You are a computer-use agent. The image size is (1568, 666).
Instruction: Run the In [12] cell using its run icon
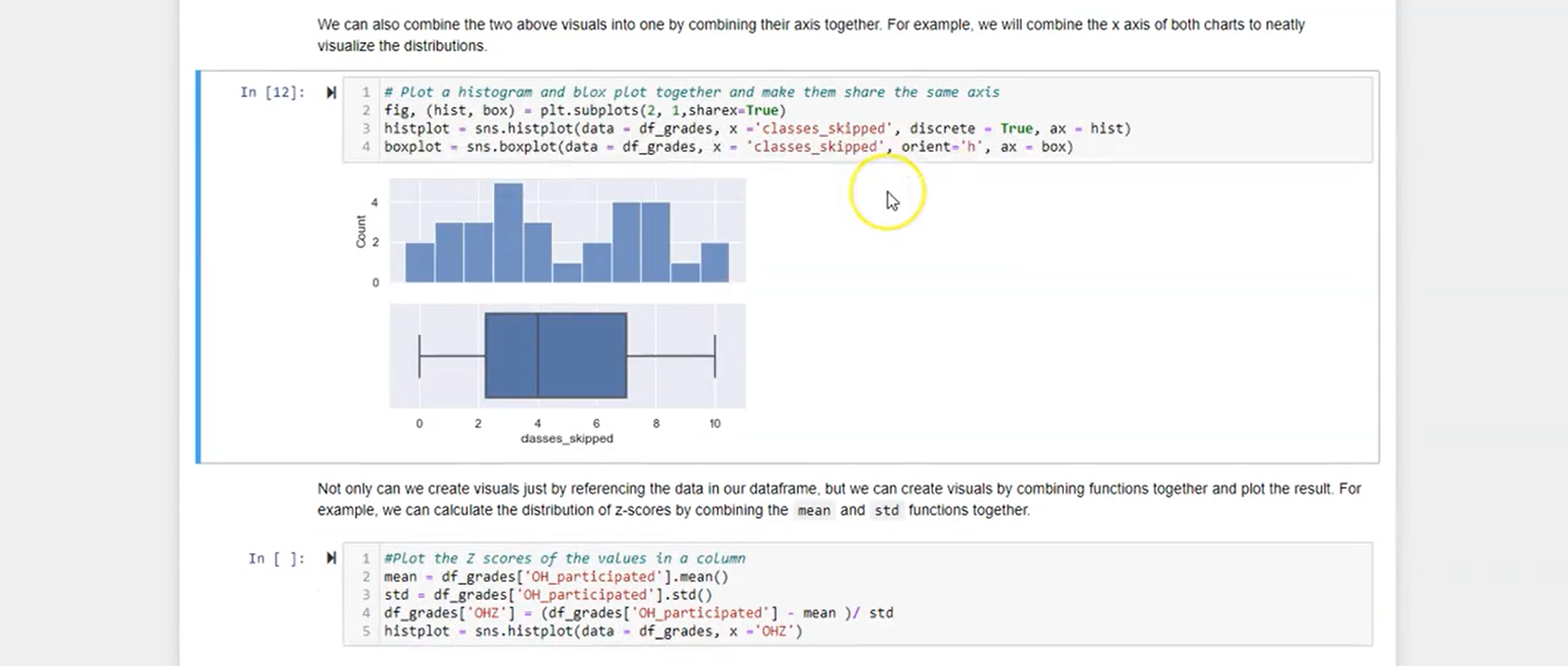[331, 92]
